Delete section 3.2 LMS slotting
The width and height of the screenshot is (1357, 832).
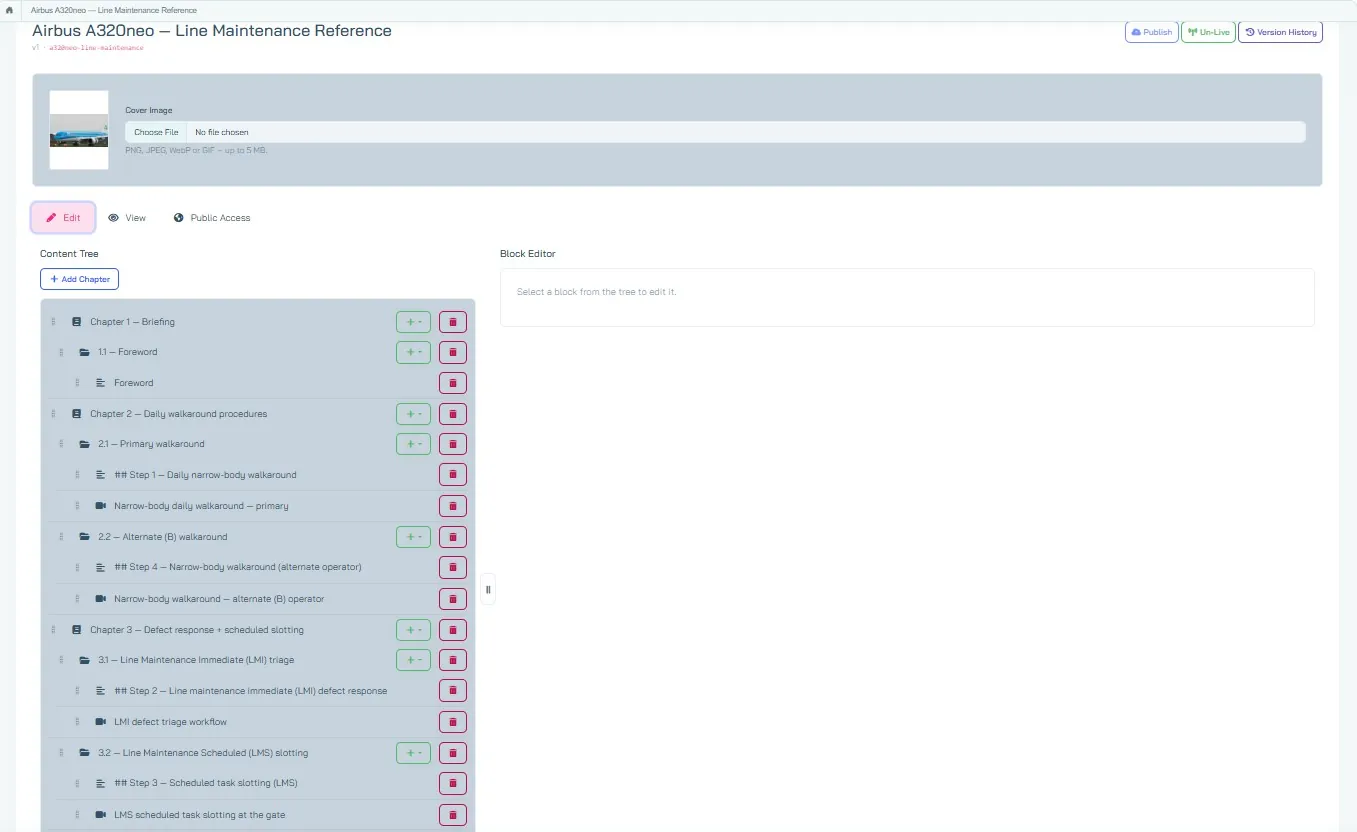point(453,753)
